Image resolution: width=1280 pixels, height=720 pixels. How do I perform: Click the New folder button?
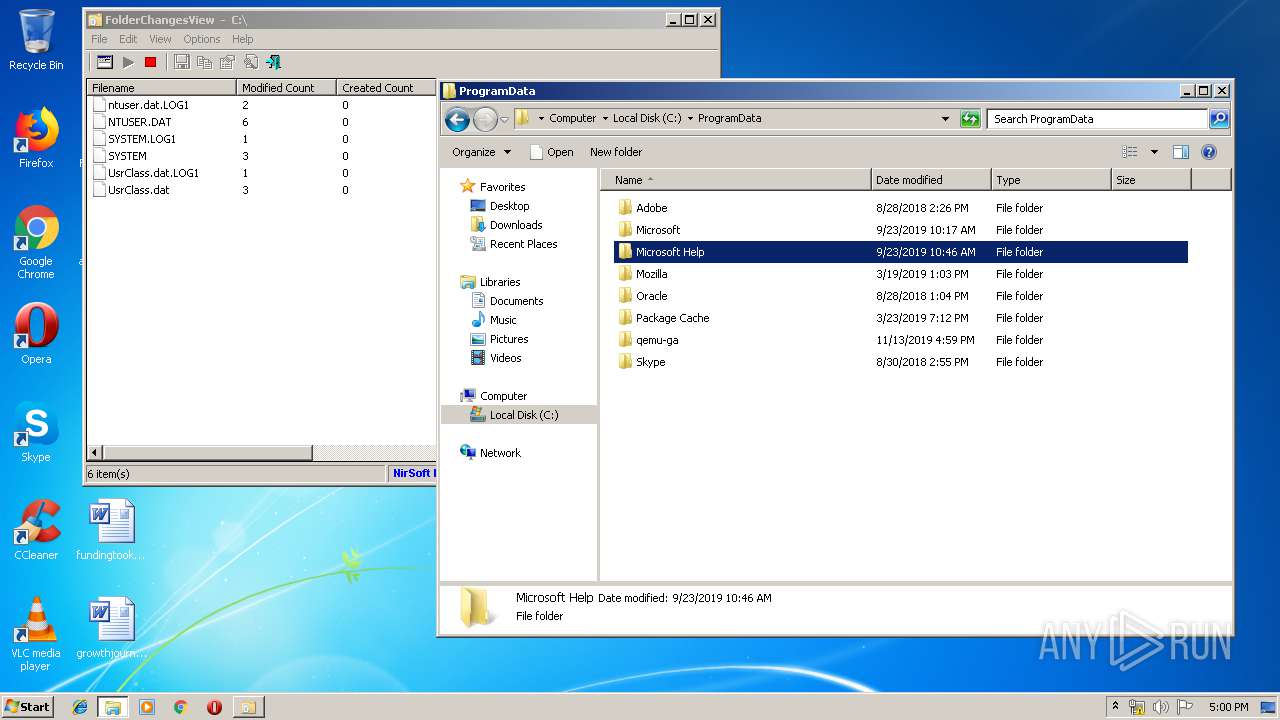tap(616, 152)
